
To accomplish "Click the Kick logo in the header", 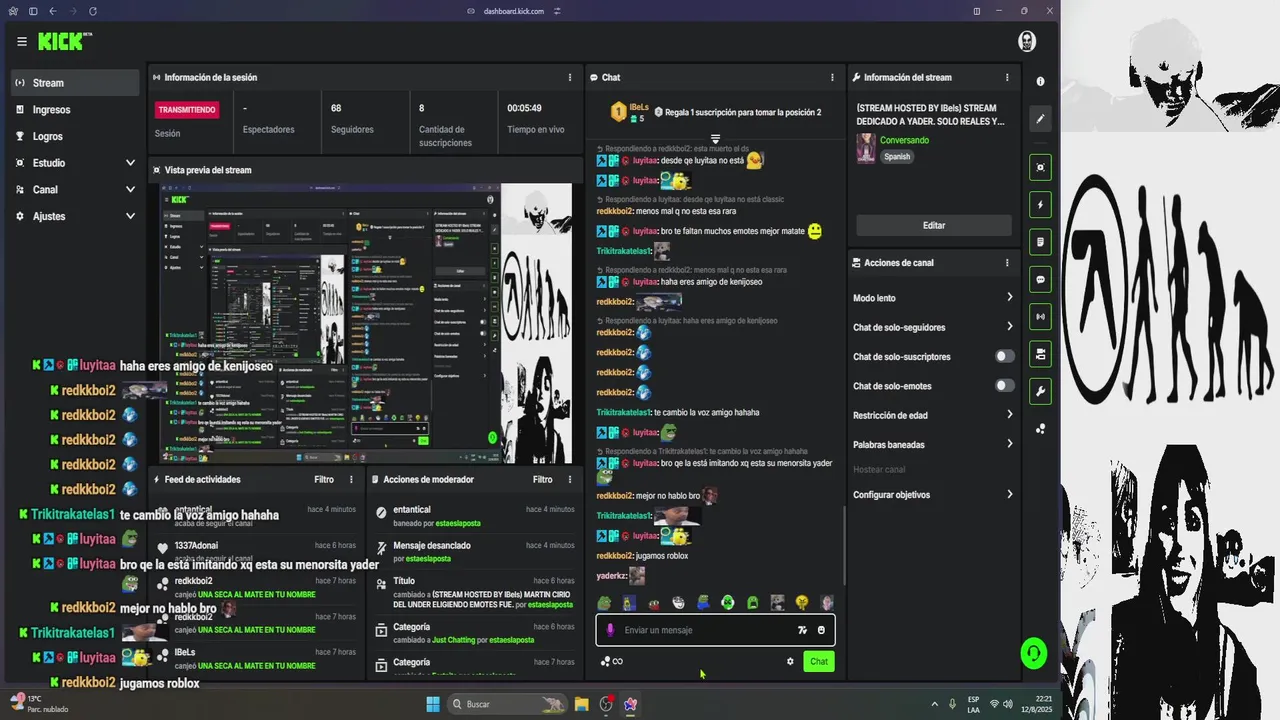I will tap(65, 41).
